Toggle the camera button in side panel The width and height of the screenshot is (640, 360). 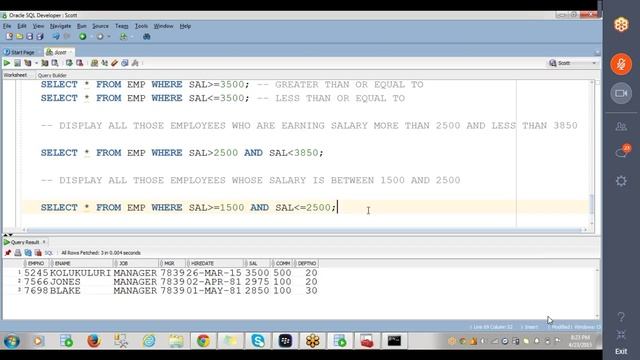621,93
